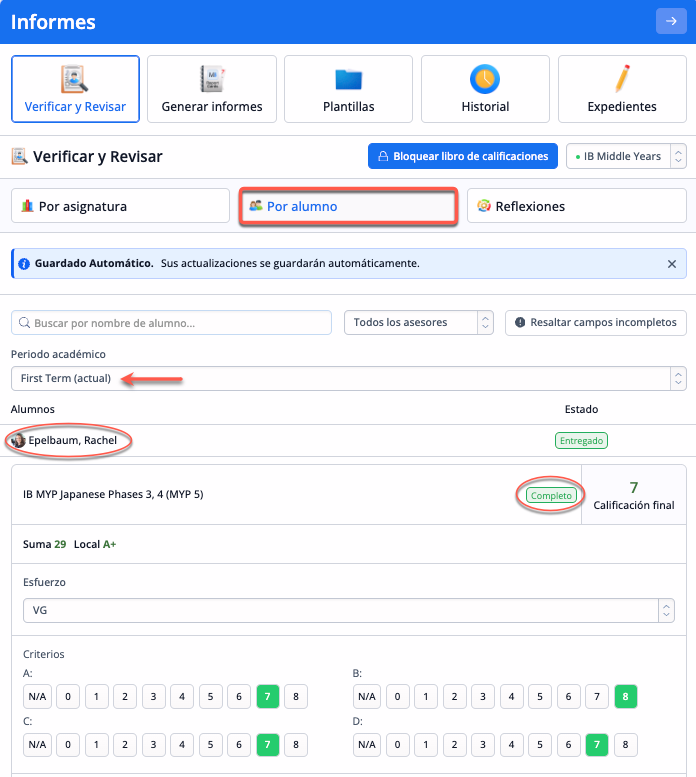Select score 6 for Criterion A
Viewport: 696px width, 777px height.
[238, 696]
